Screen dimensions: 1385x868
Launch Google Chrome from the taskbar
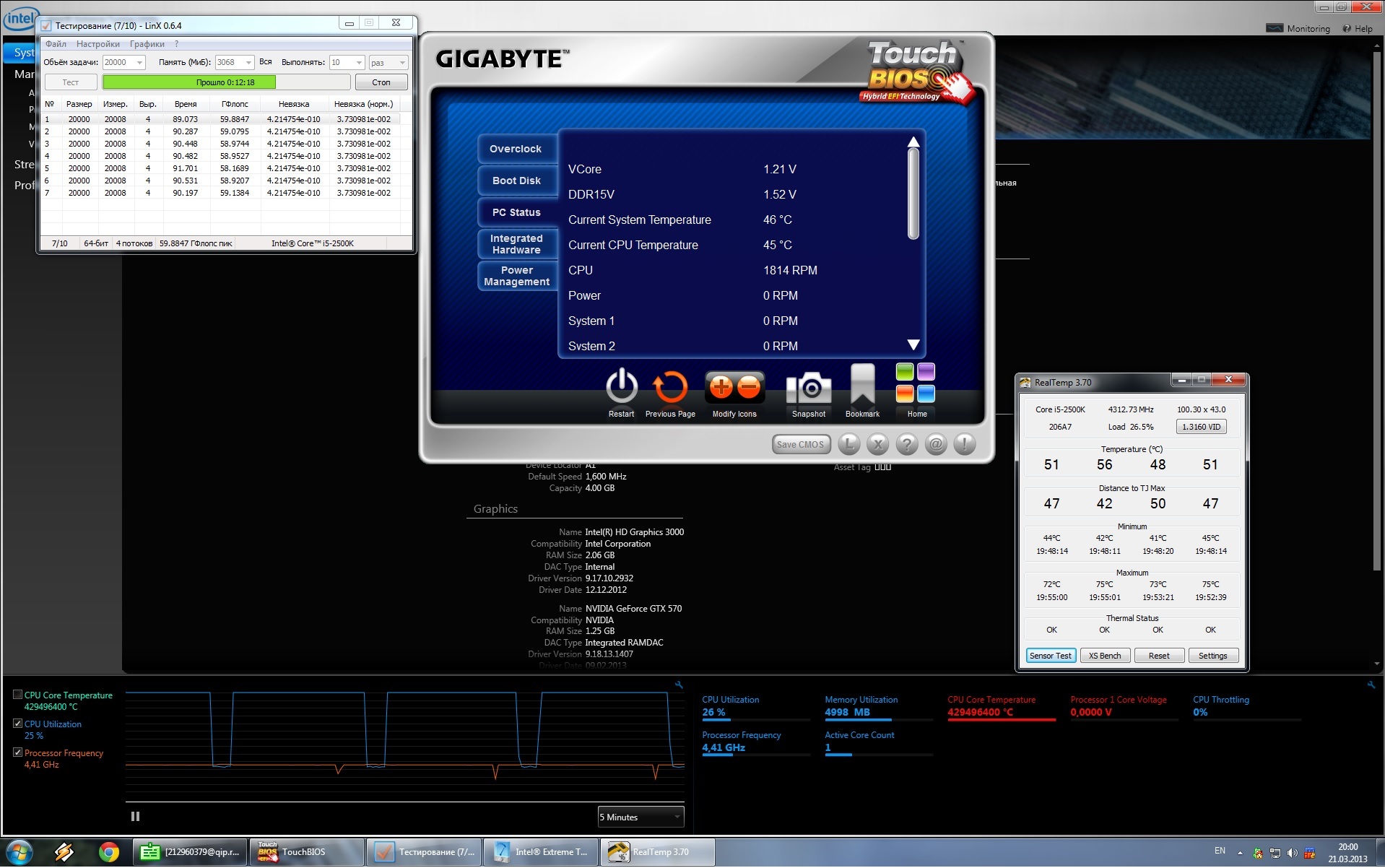[x=109, y=852]
